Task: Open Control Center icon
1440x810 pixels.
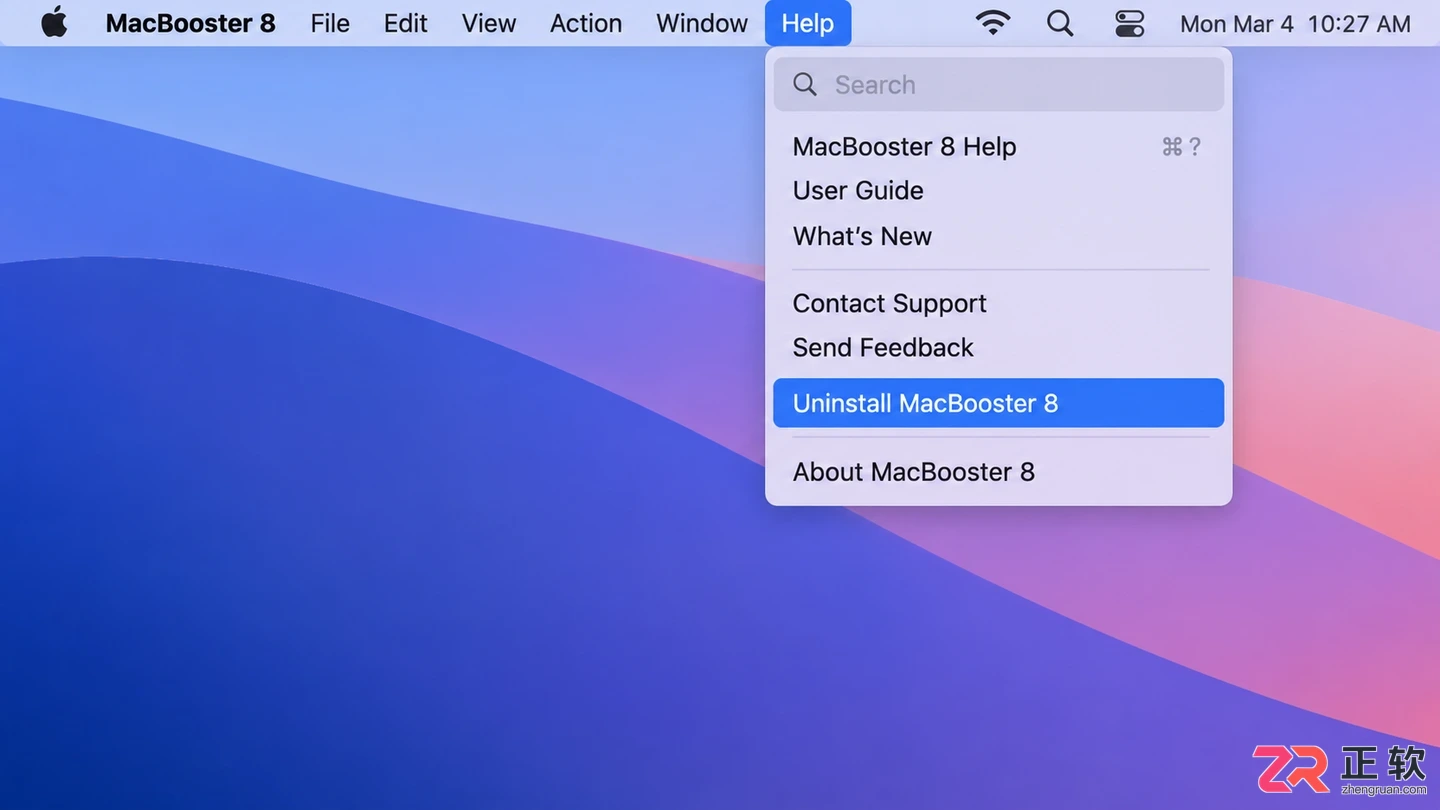Action: point(1130,23)
